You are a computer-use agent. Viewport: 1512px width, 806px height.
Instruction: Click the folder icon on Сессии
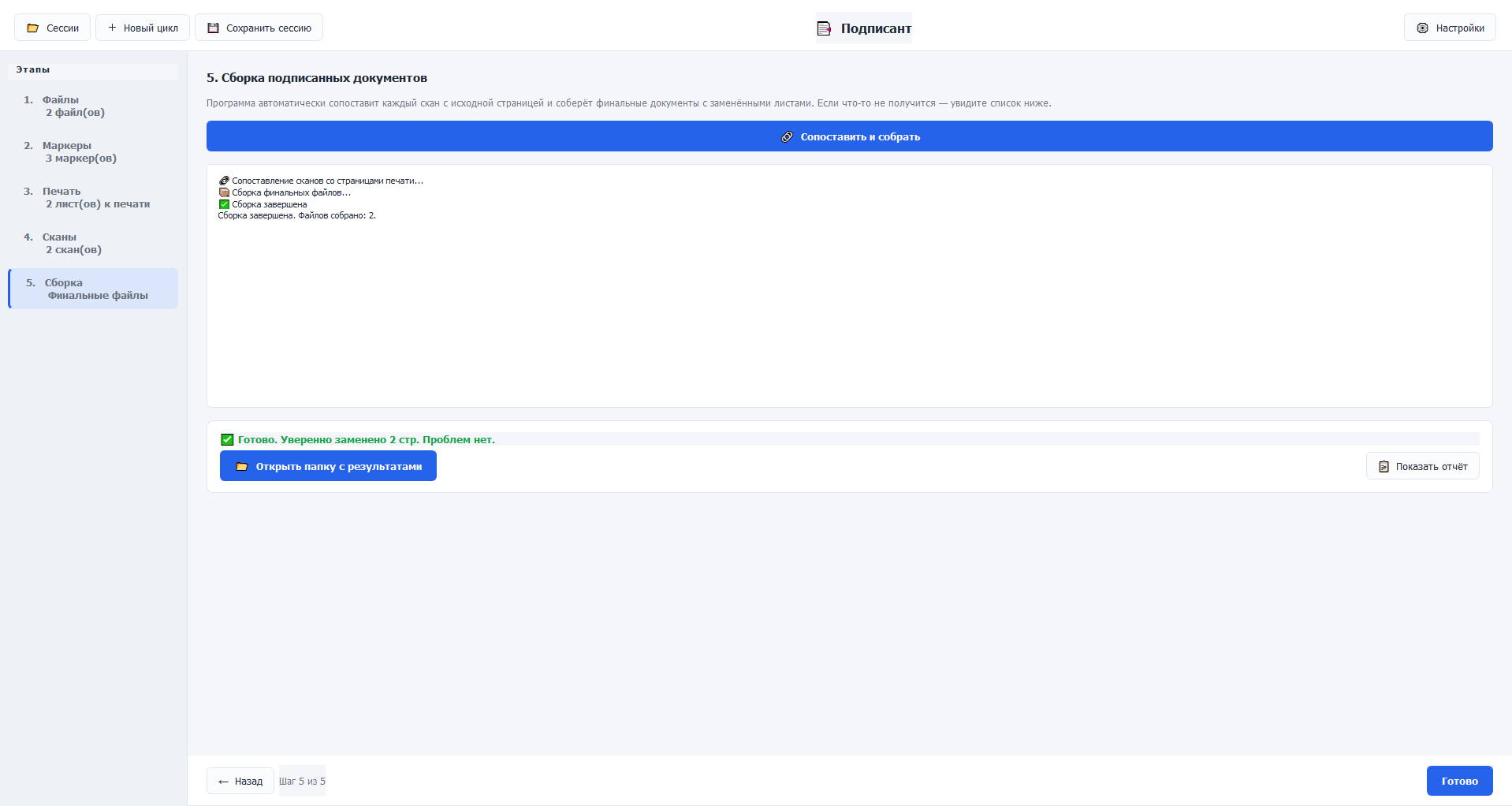click(33, 28)
